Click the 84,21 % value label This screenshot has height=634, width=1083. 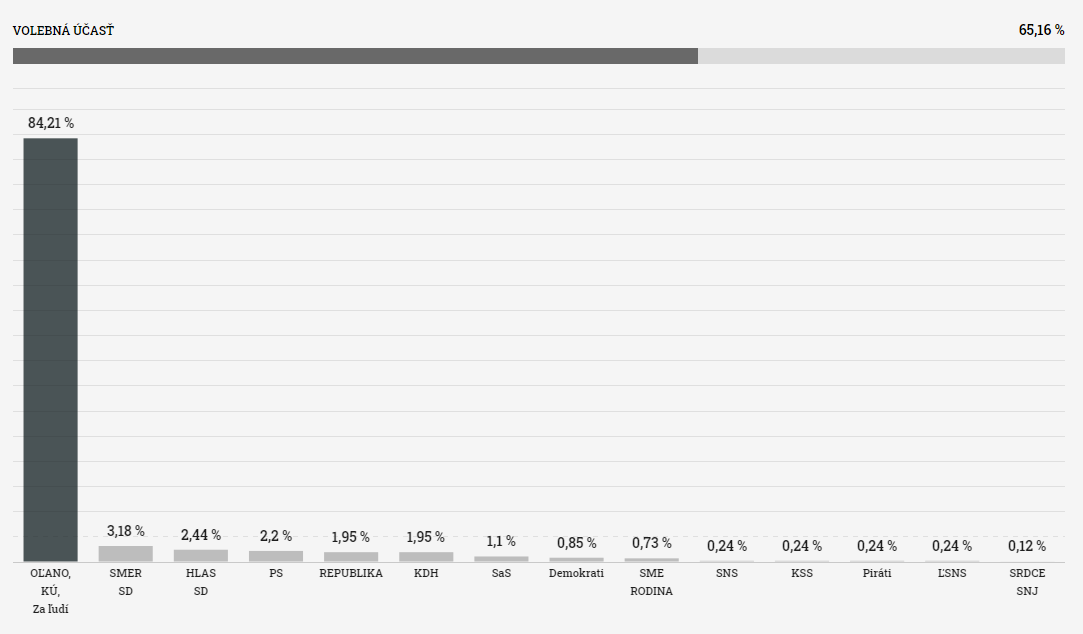pos(51,123)
